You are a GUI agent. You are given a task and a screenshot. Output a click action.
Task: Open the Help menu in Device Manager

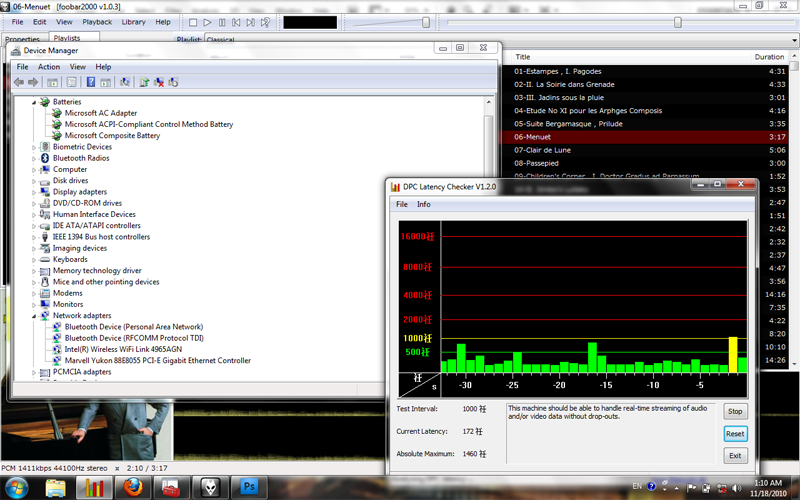click(x=103, y=67)
